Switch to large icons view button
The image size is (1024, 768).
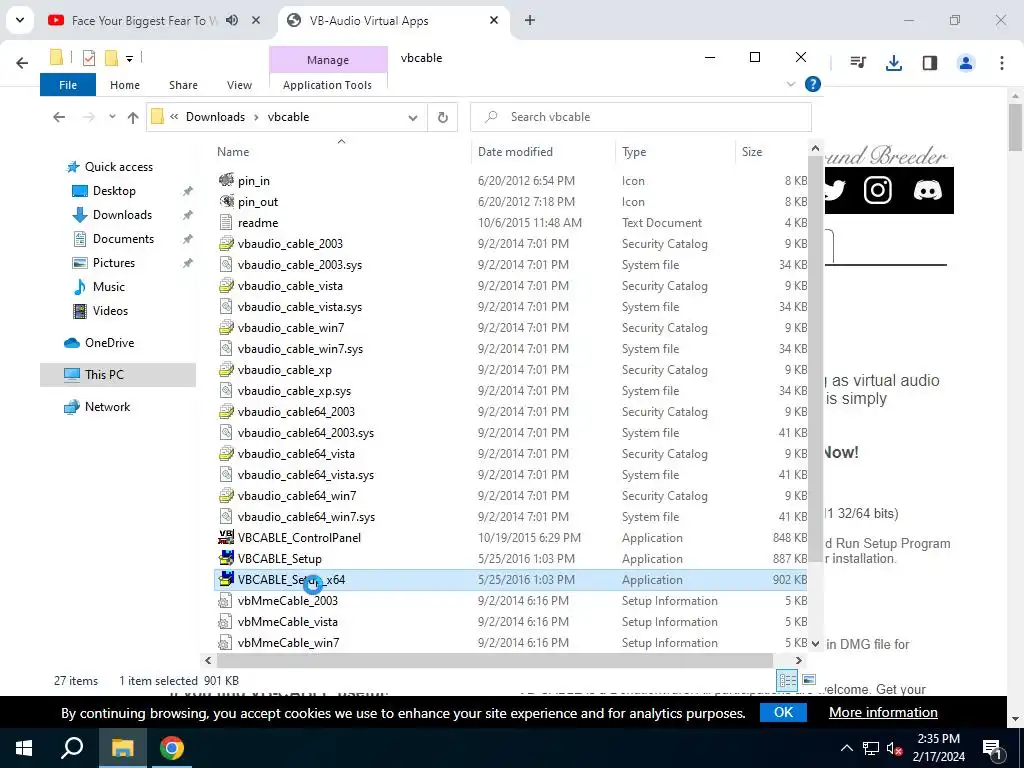tap(808, 680)
